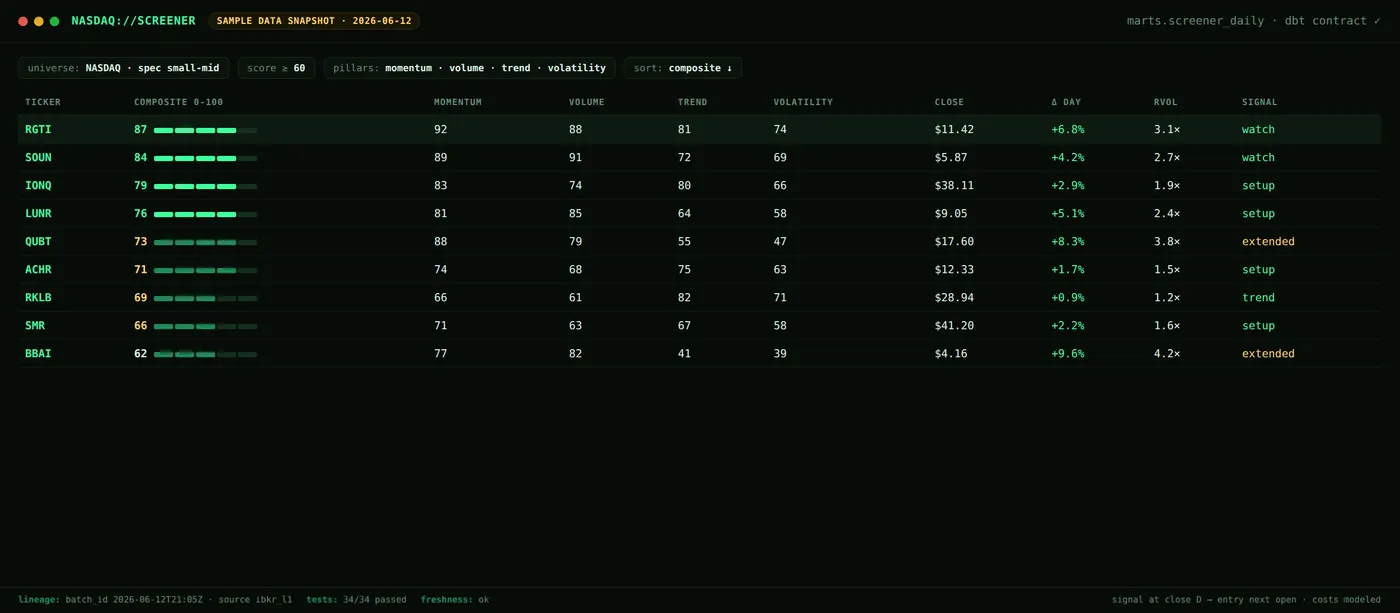Sort by VOLUME column header
Viewport: 1400px width, 613px height.
pos(587,102)
